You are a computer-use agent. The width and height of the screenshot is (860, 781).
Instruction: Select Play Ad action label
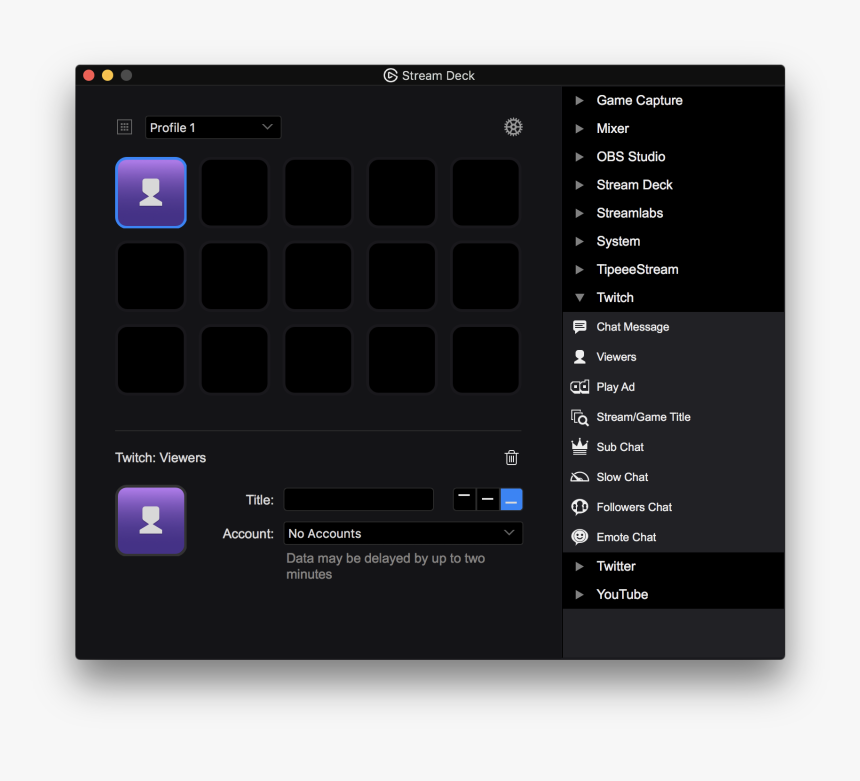[x=615, y=387]
